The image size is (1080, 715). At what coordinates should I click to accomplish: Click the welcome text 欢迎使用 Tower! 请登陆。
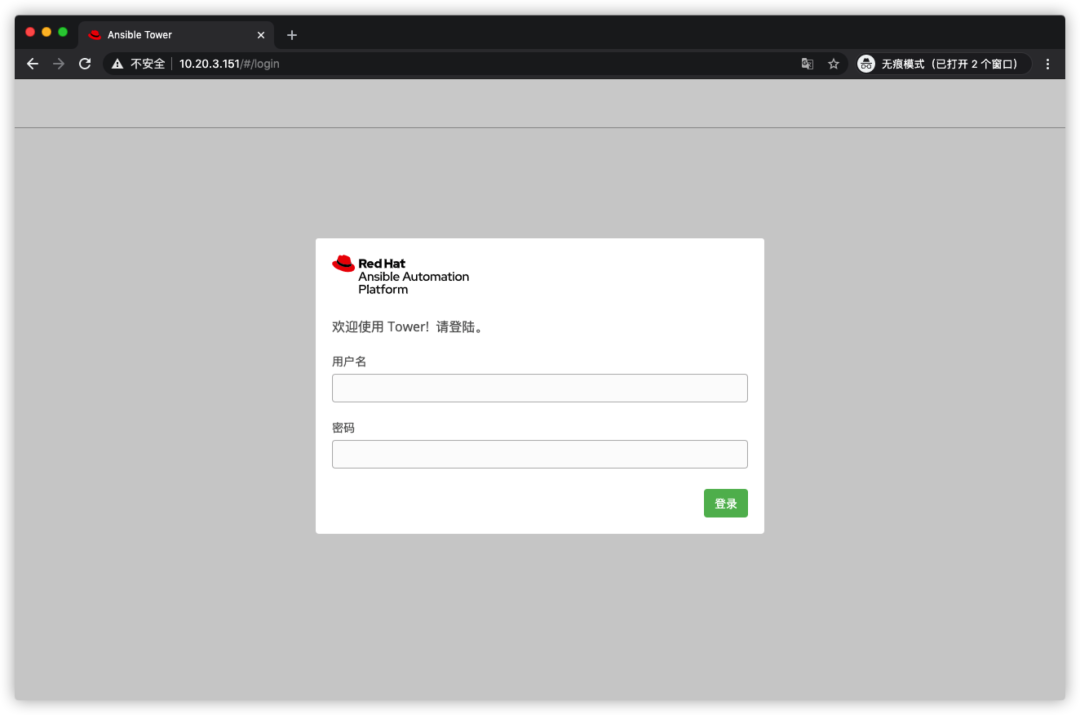click(408, 327)
